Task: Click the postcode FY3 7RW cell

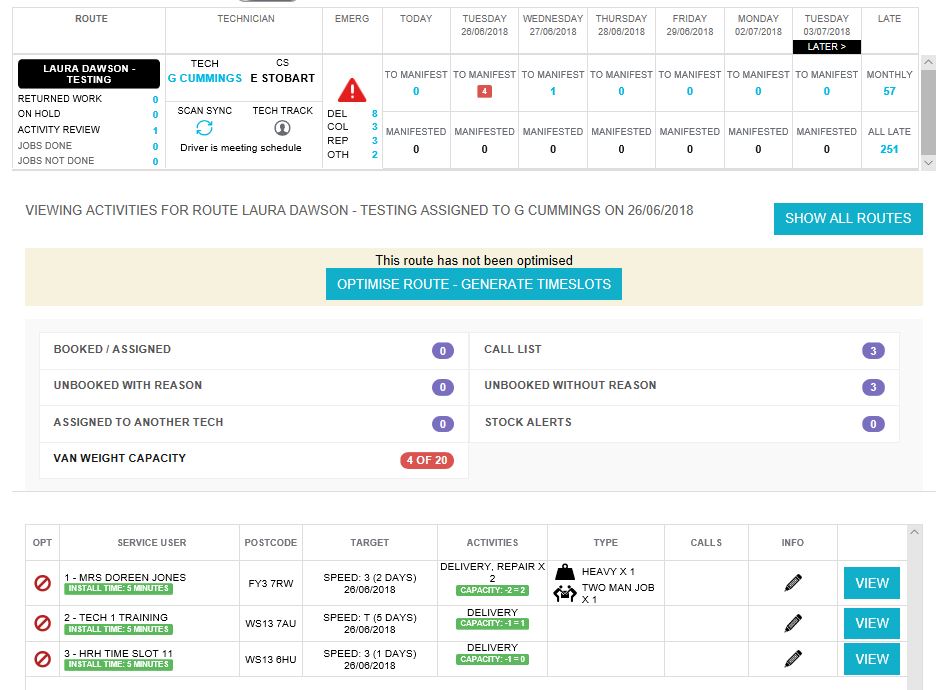Action: (x=271, y=584)
